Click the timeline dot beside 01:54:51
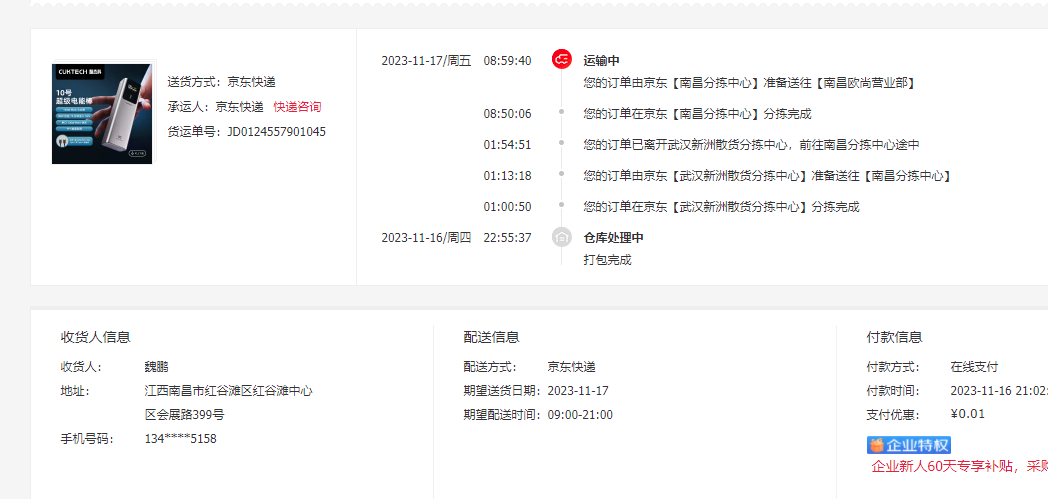The image size is (1048, 499). tap(561, 142)
